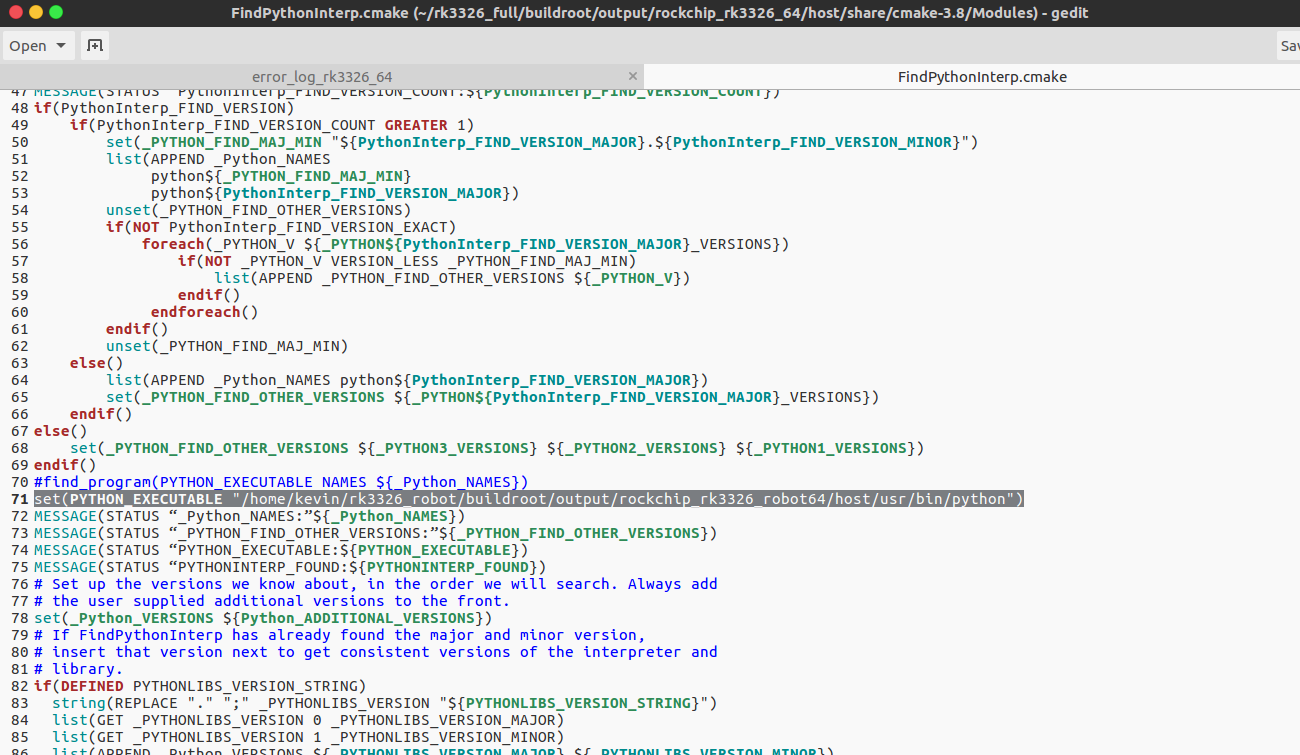The height and width of the screenshot is (755, 1300).
Task: Click the highlighted set(PYTHON_EXECUTABLE line 71
Action: pyautogui.click(x=529, y=499)
